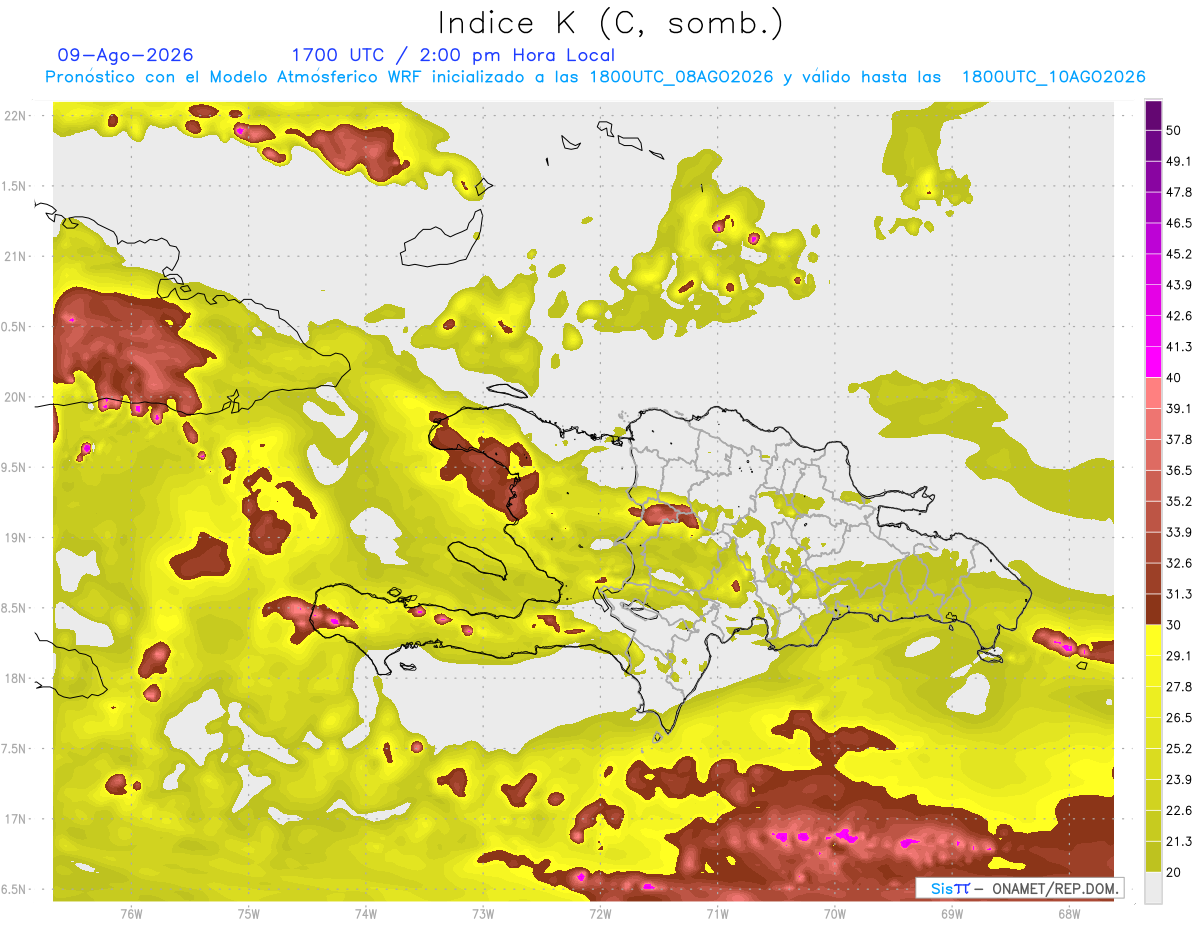Click the "8.5N" latitude axis label
The height and width of the screenshot is (927, 1200).
point(13,608)
